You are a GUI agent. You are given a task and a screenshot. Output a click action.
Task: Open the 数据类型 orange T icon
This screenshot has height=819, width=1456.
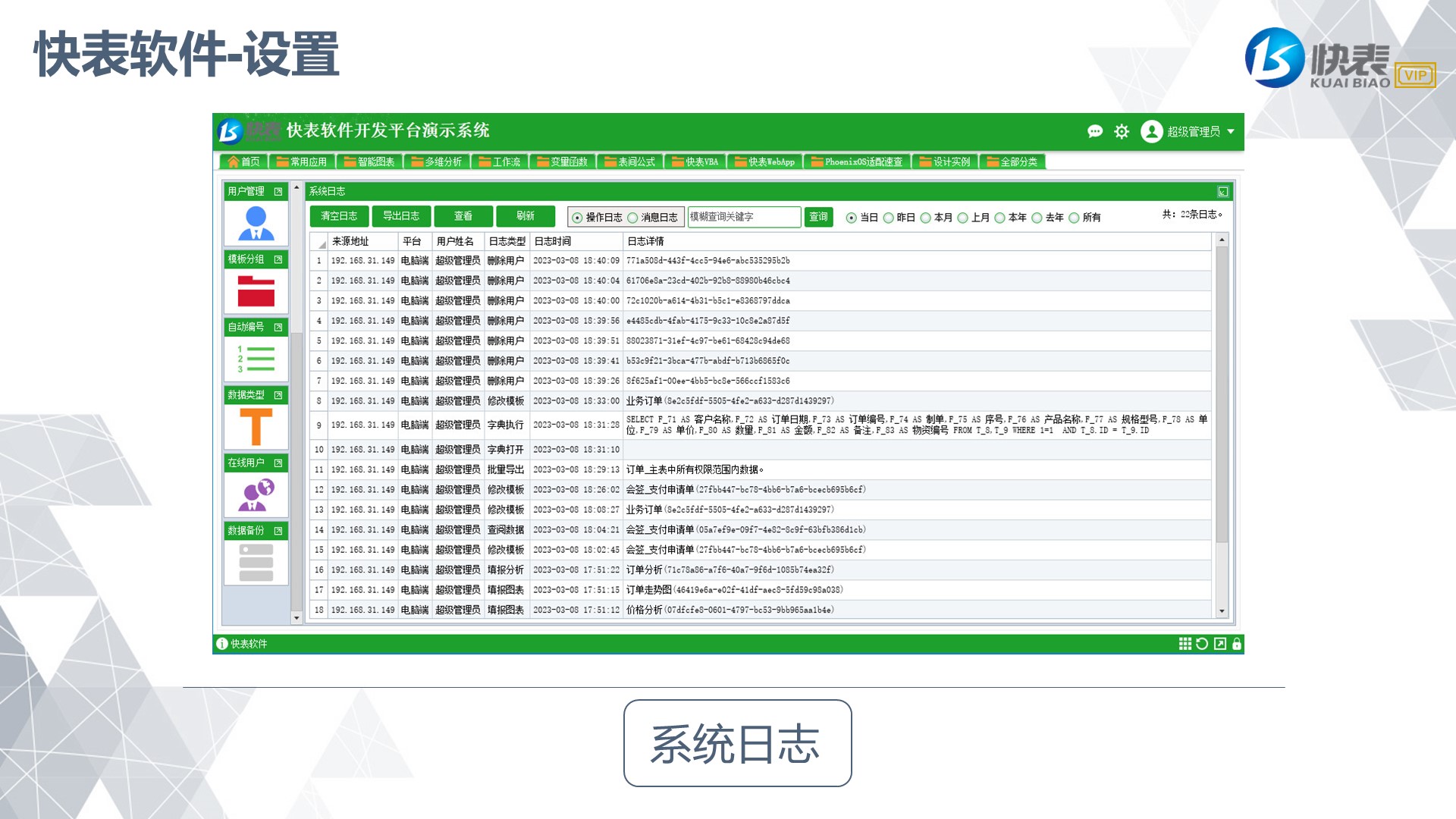coord(256,426)
